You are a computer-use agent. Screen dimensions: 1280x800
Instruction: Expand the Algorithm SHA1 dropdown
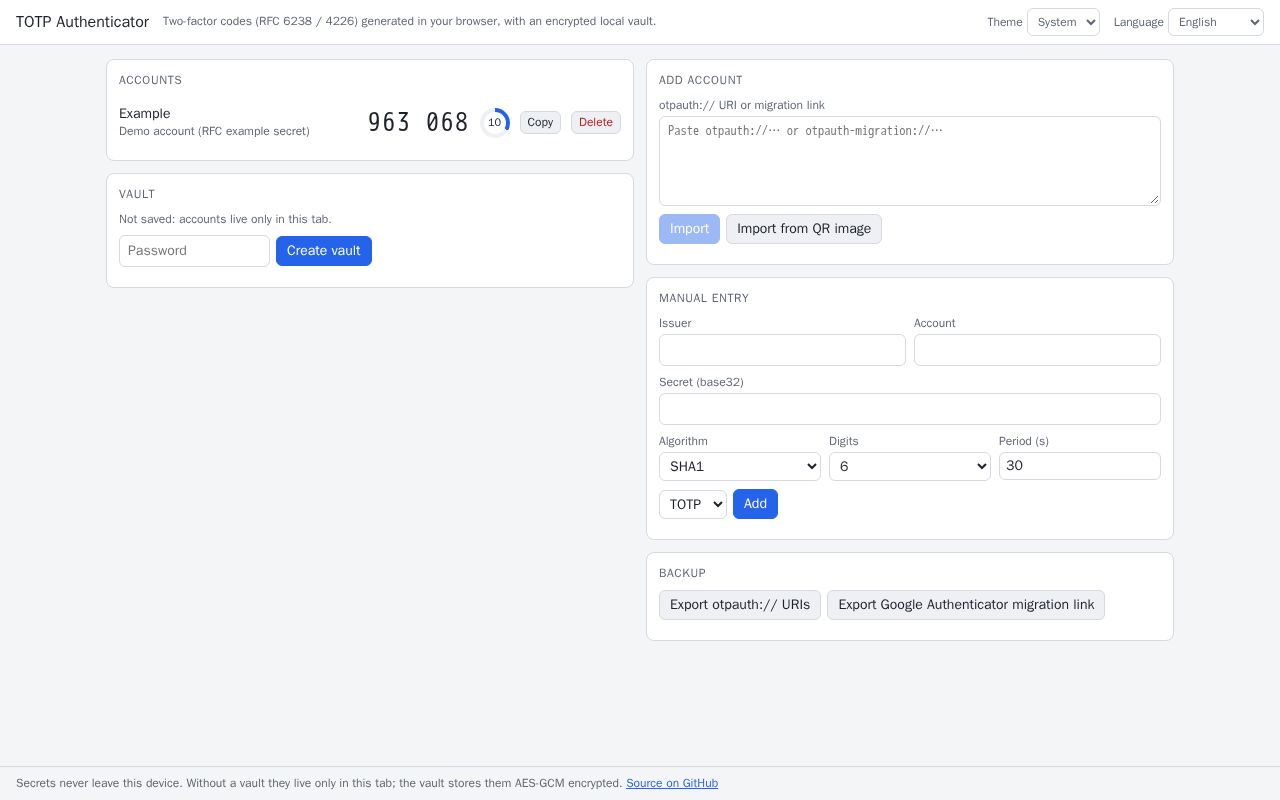tap(740, 466)
